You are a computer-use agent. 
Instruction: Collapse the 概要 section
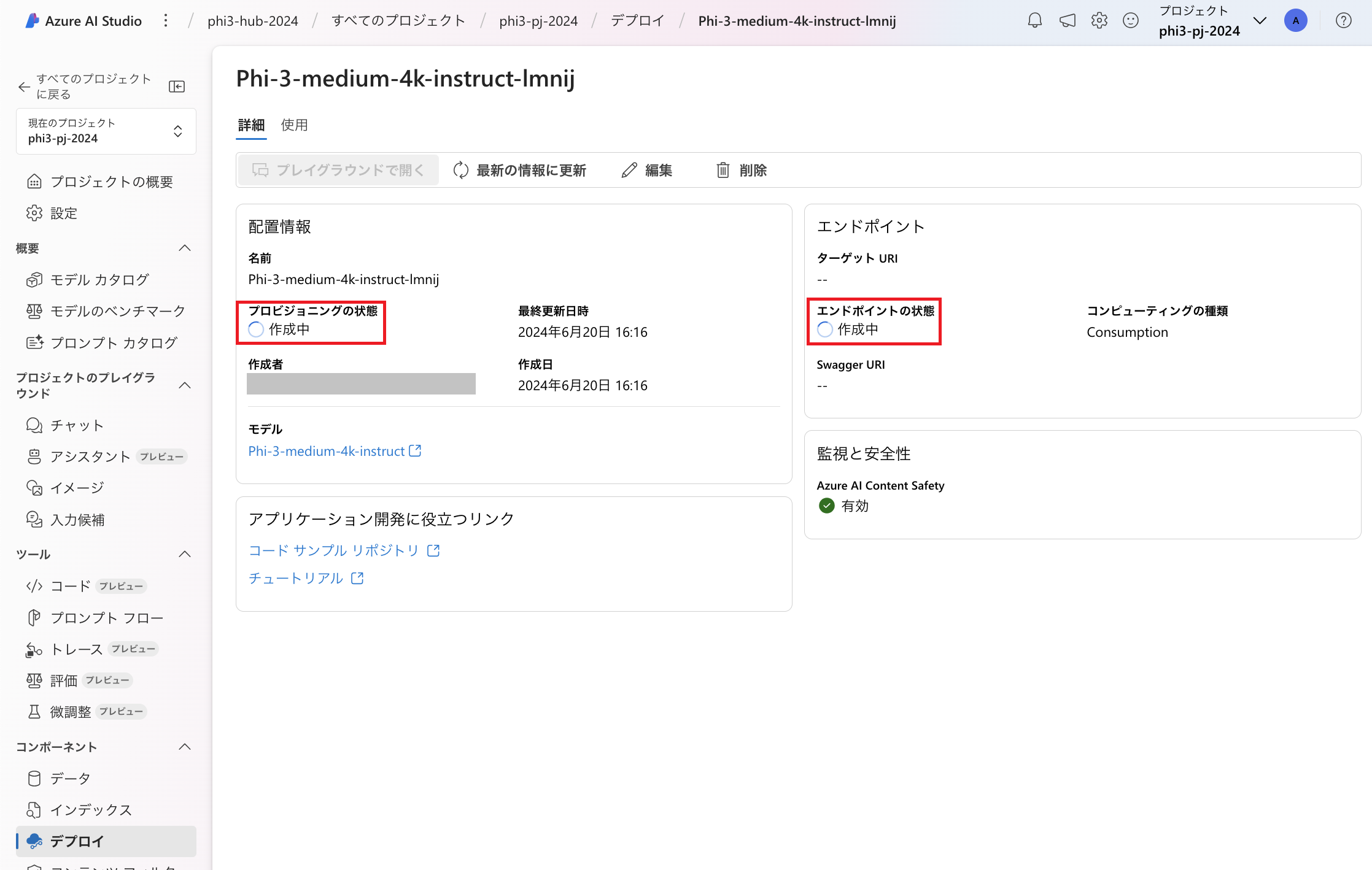click(x=184, y=248)
